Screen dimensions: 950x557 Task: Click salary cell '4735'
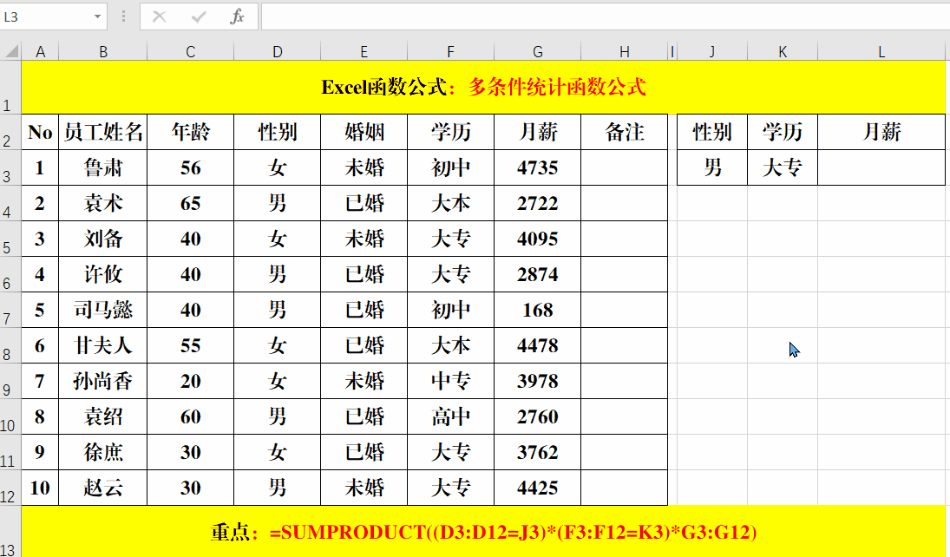[x=537, y=167]
